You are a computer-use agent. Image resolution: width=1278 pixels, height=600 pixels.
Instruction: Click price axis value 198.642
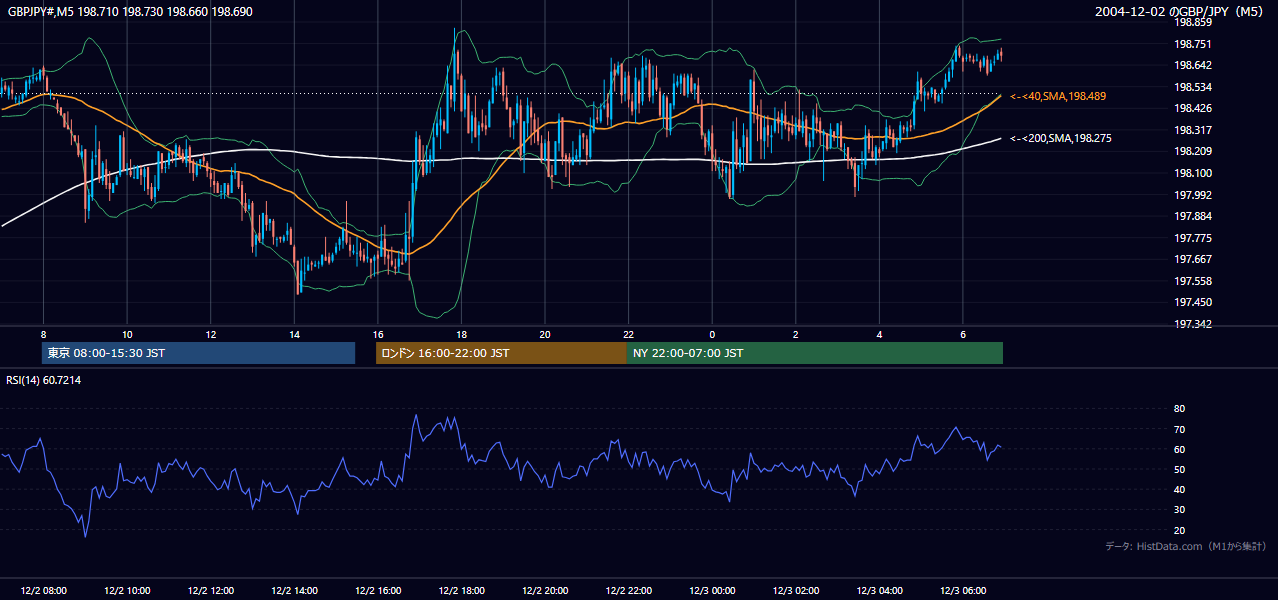(x=1193, y=65)
